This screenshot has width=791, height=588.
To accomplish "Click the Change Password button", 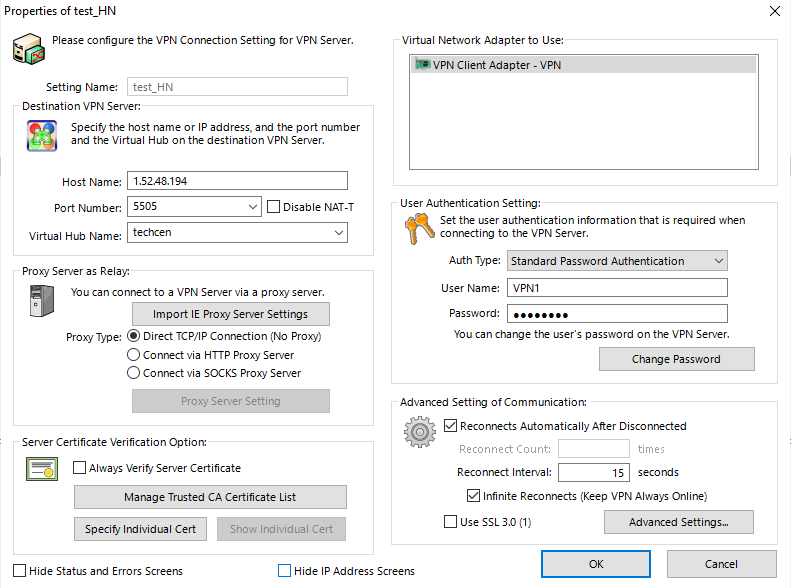I will click(676, 359).
